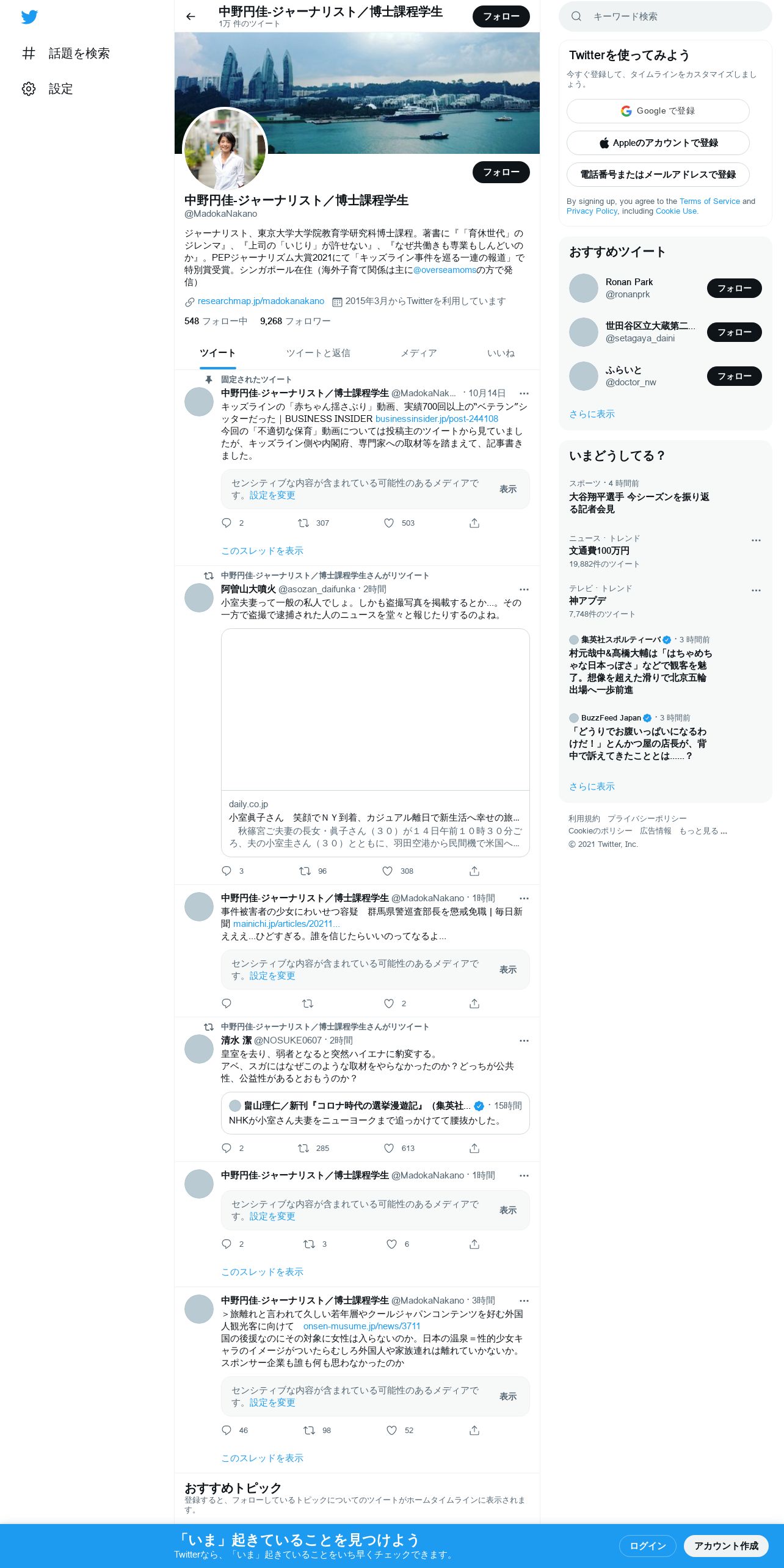The image size is (784, 1568).
Task: Open the daily.co.jp article card preview
Action: click(376, 743)
